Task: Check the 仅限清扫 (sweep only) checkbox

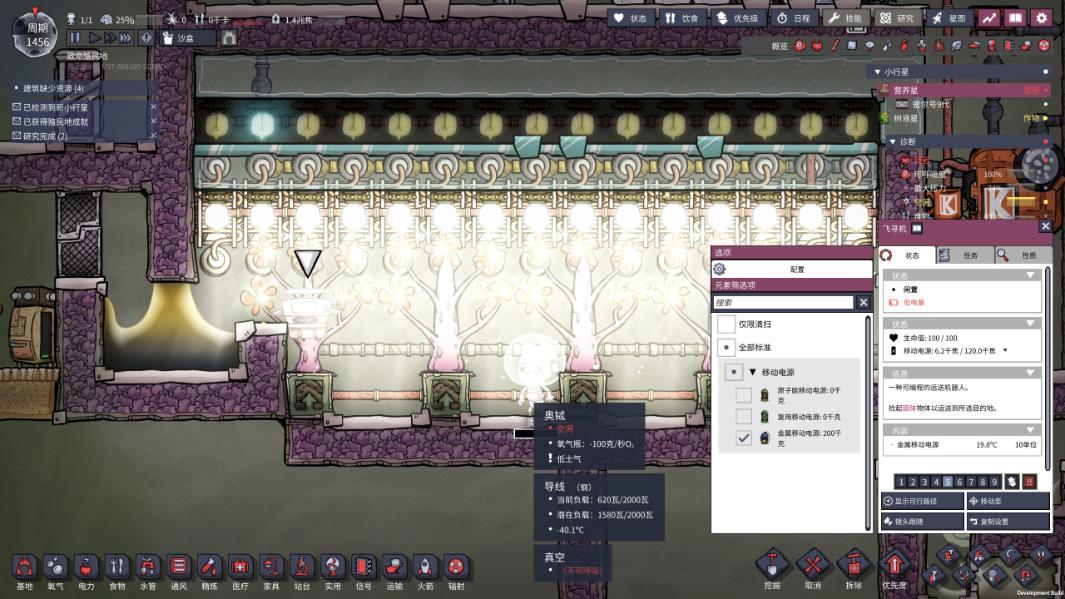Action: coord(727,324)
